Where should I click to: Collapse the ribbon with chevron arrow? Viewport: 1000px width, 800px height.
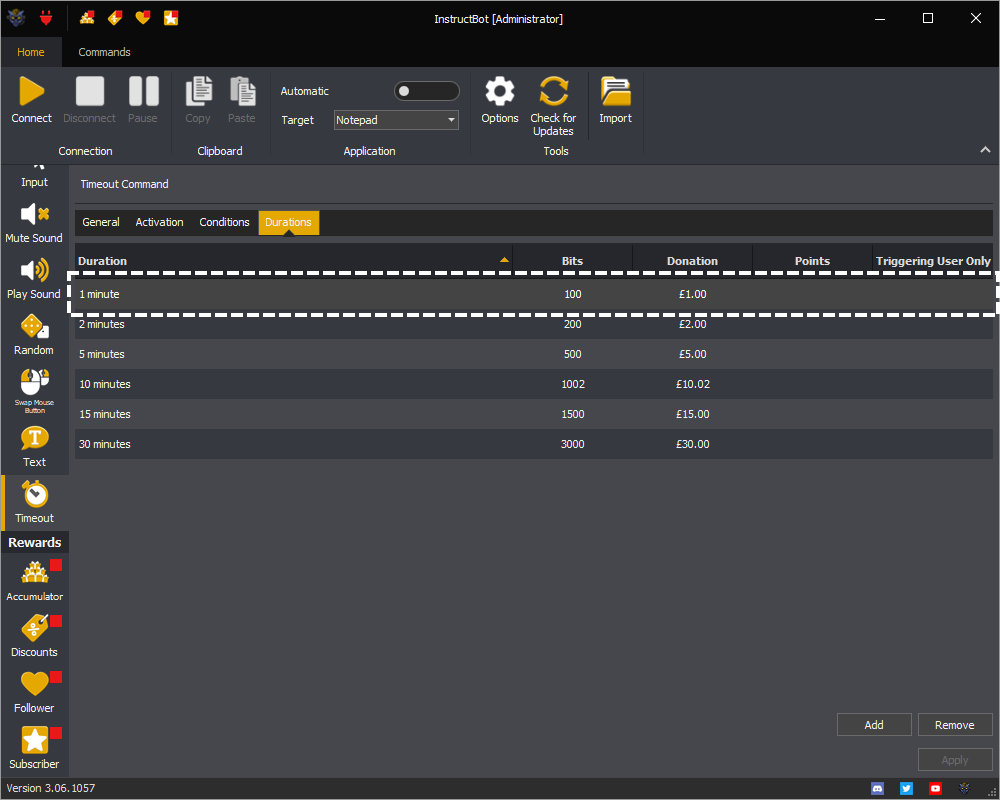(985, 150)
